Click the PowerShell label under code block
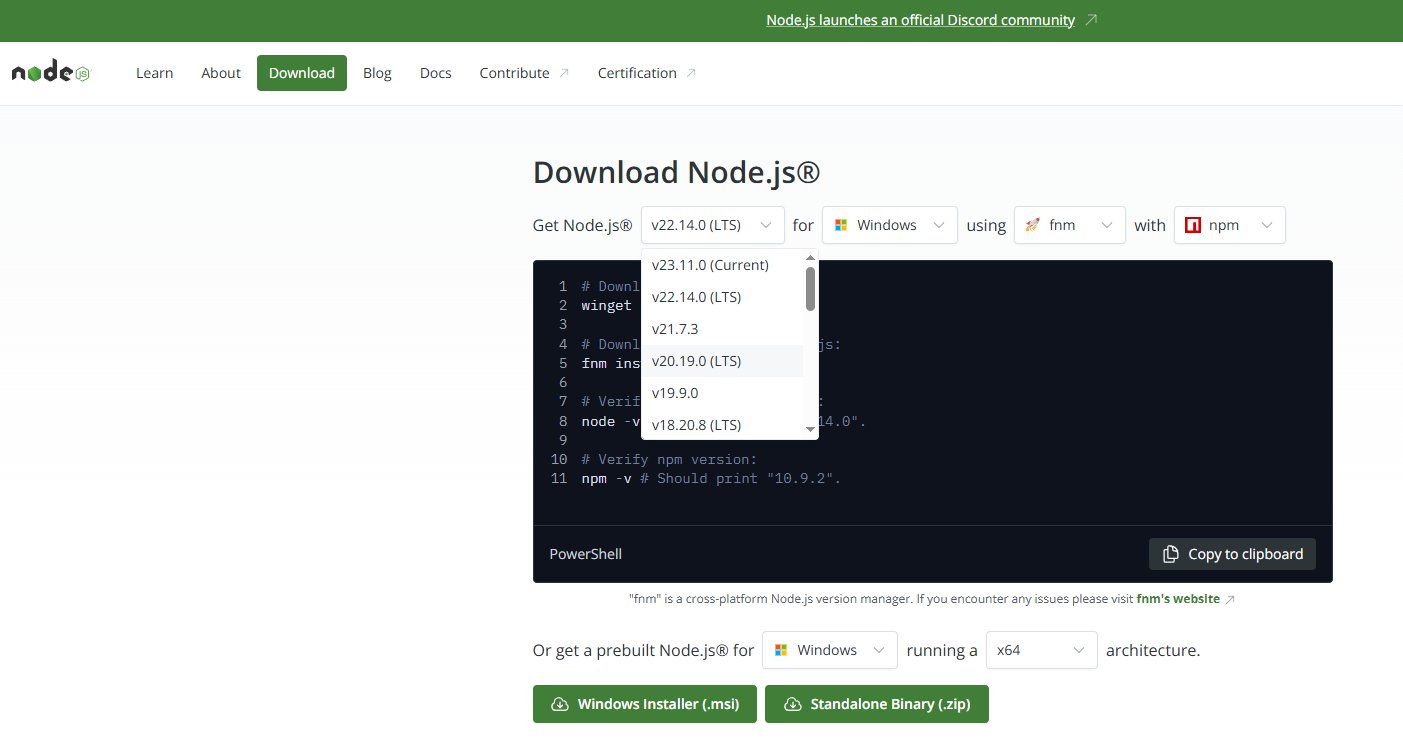 (x=586, y=554)
